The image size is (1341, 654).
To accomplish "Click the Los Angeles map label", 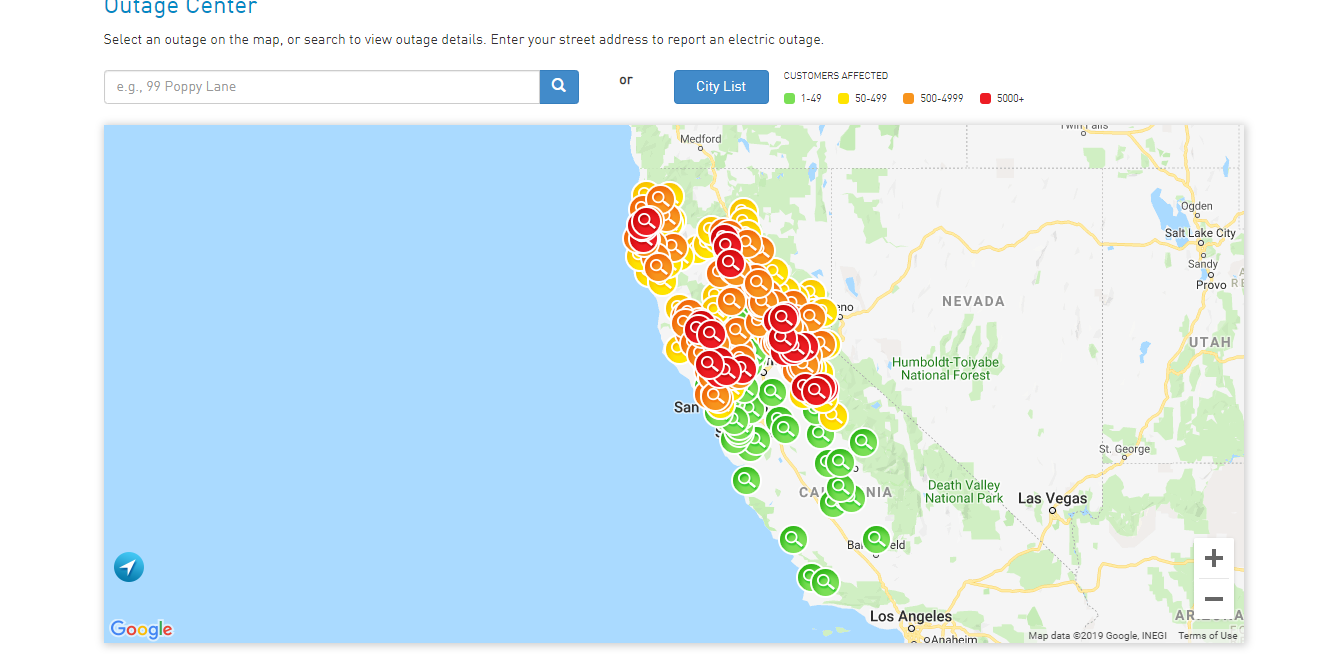I will tap(911, 616).
